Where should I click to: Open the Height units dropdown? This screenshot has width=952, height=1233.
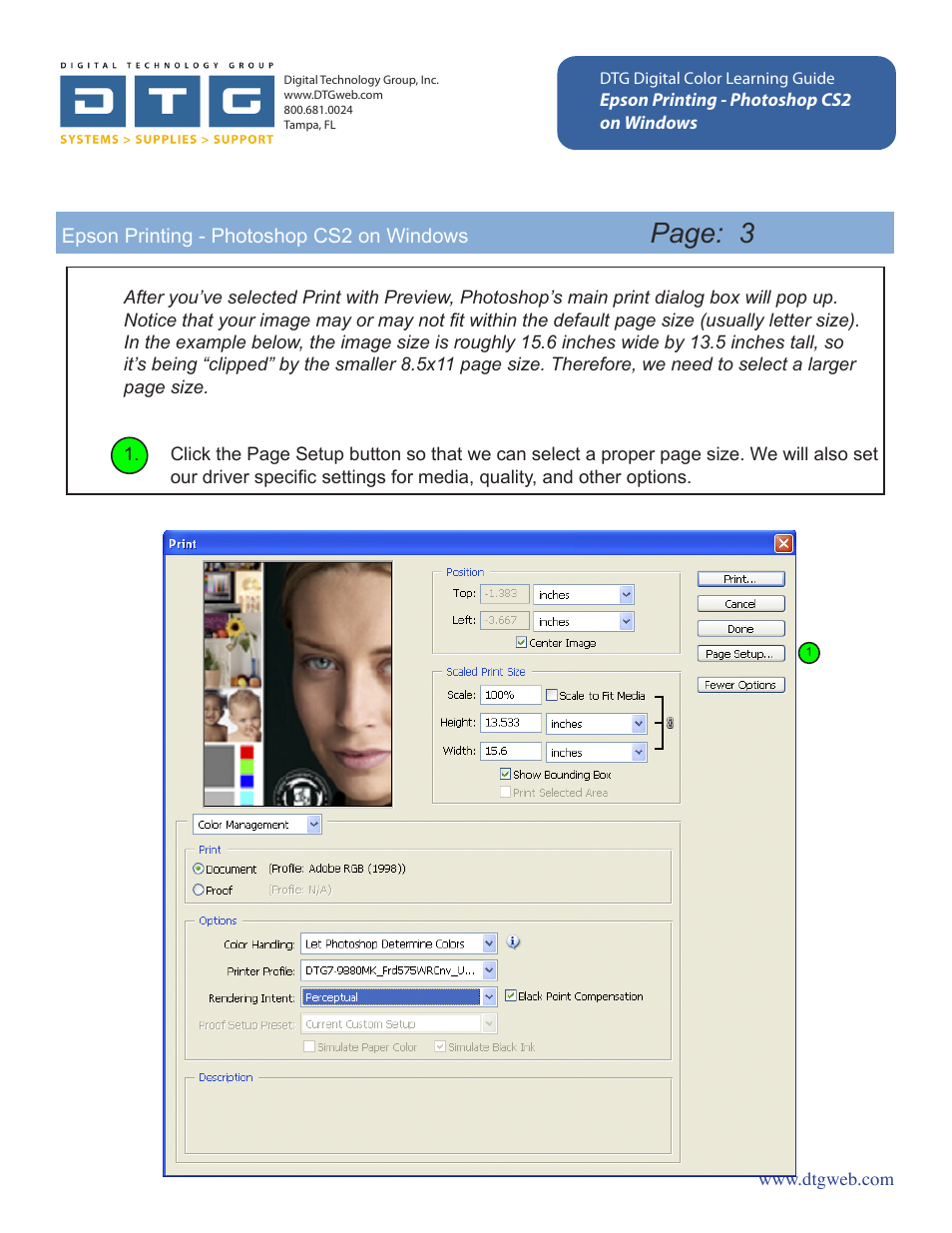pos(639,723)
